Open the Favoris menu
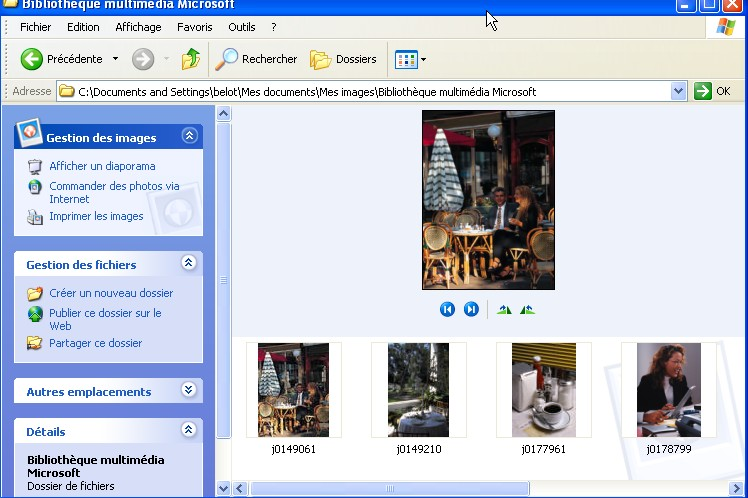The image size is (748, 498). pos(195,27)
